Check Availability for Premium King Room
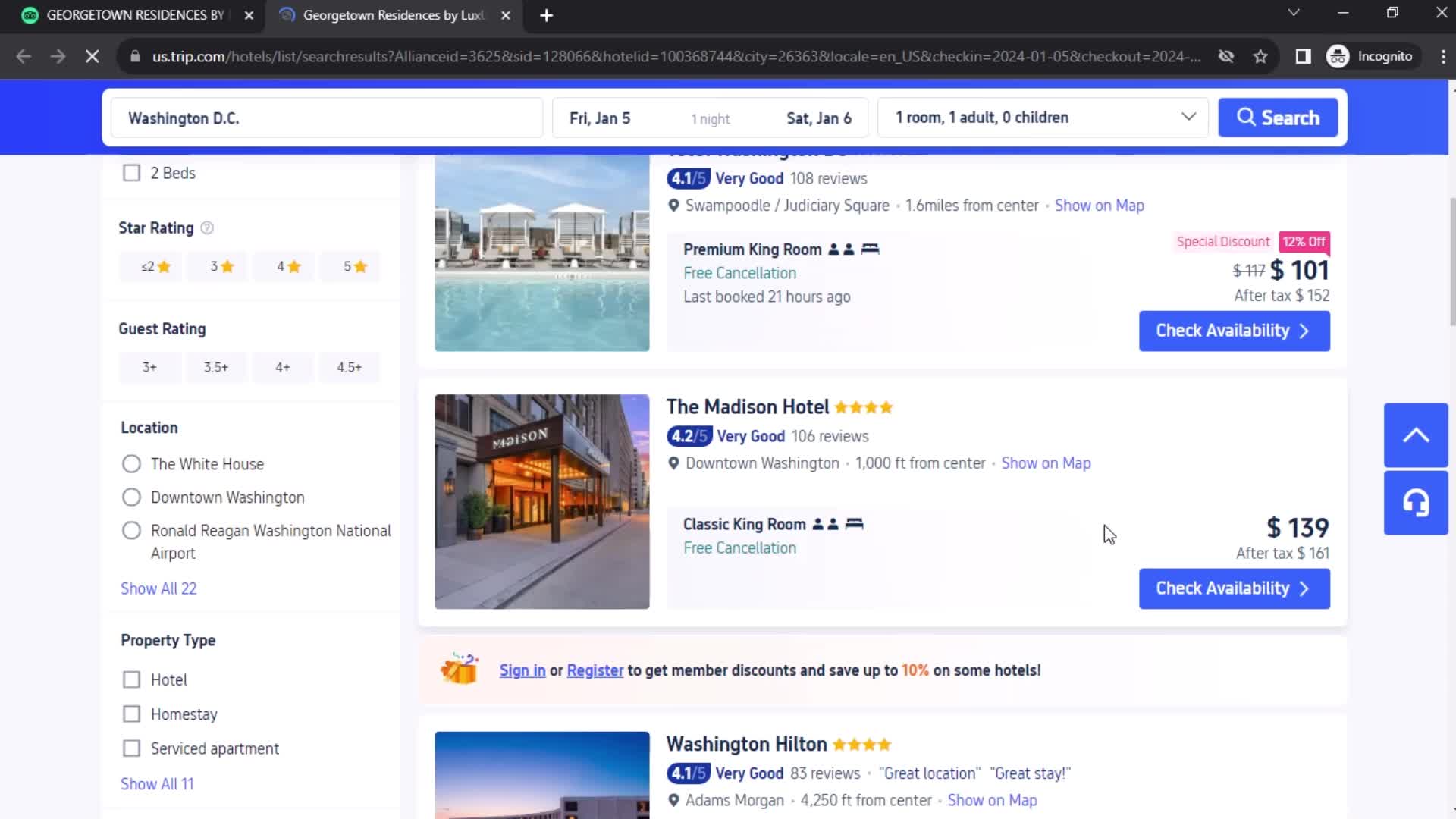This screenshot has height=819, width=1456. (1234, 331)
